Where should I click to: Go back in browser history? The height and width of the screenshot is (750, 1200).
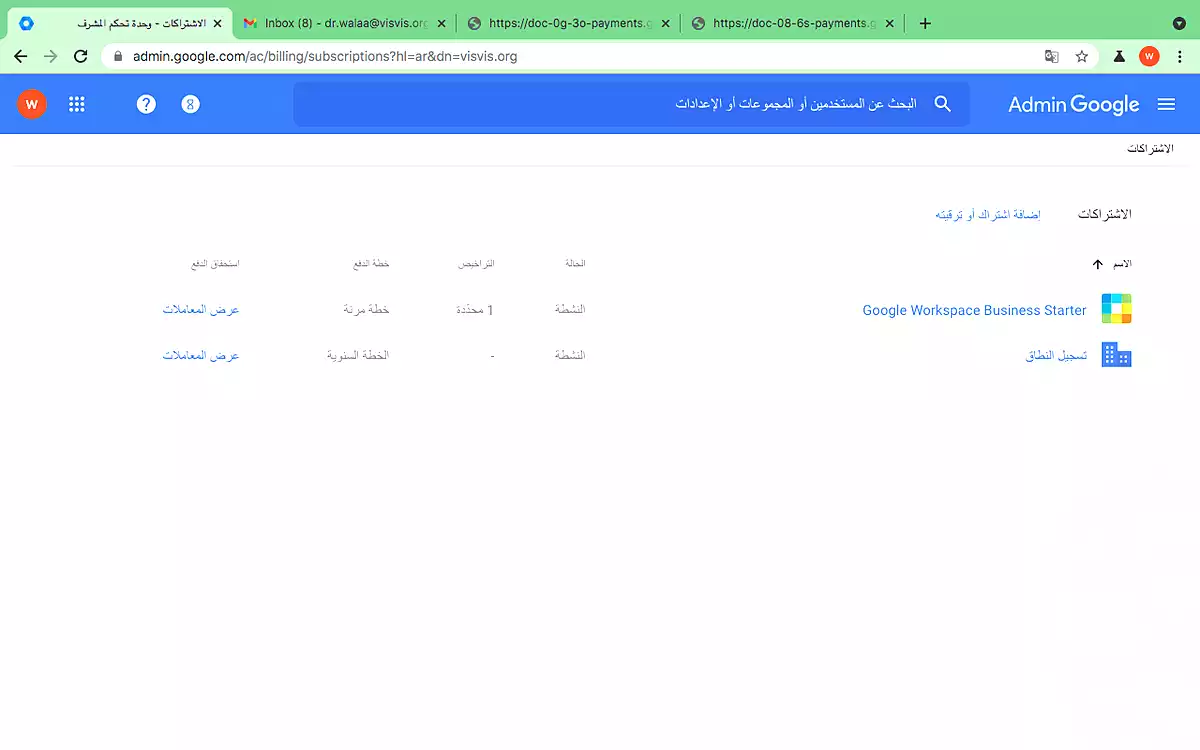21,56
